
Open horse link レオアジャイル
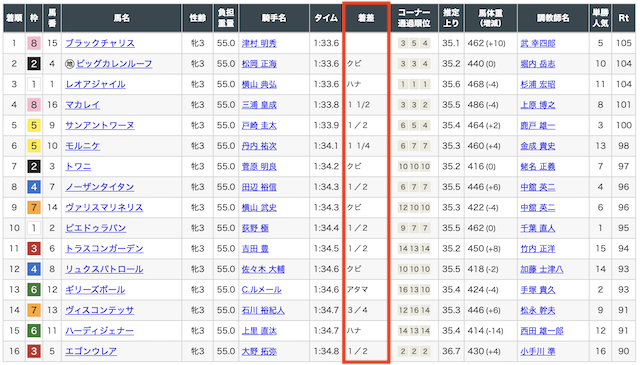tap(96, 85)
